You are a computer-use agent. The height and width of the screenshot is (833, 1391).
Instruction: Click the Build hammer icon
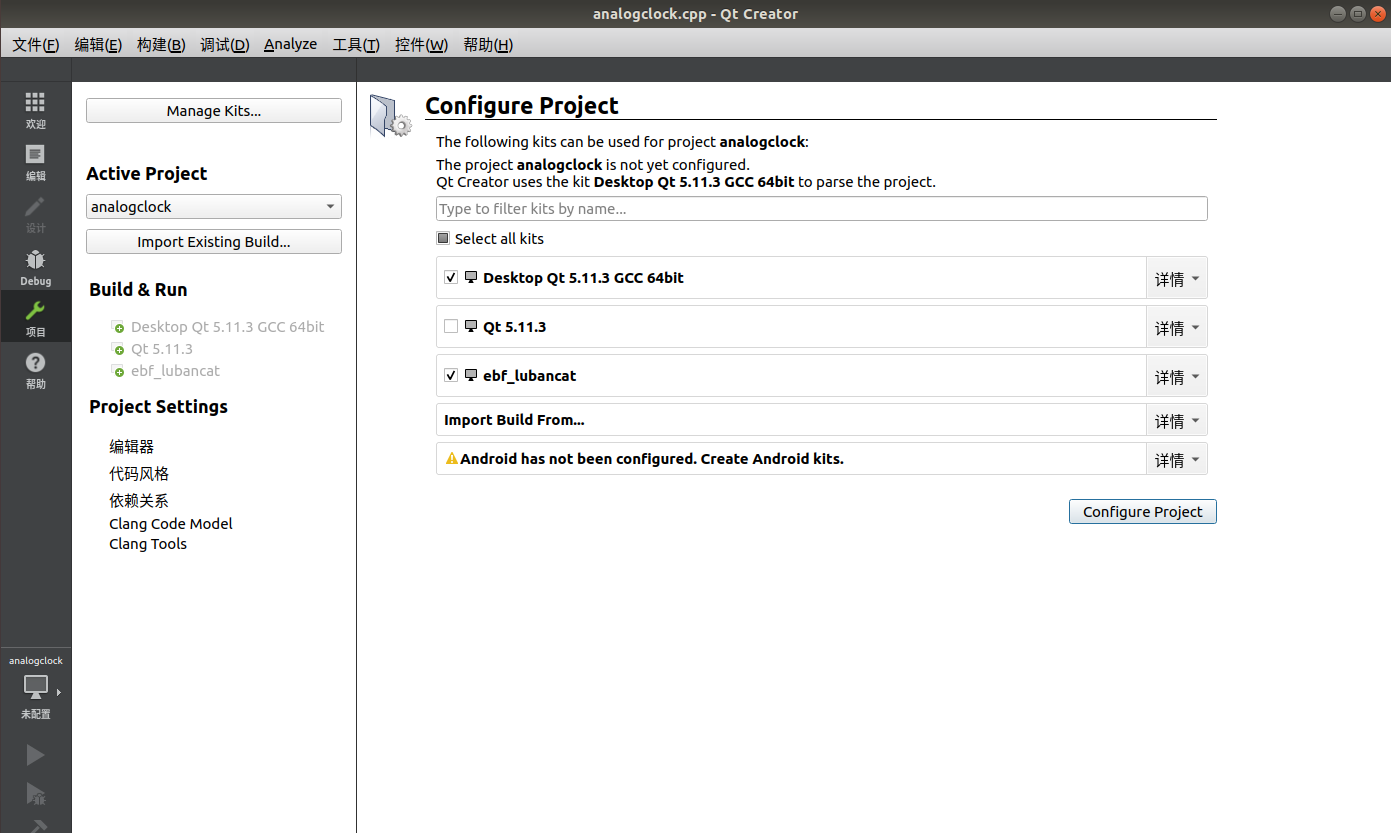point(35,826)
